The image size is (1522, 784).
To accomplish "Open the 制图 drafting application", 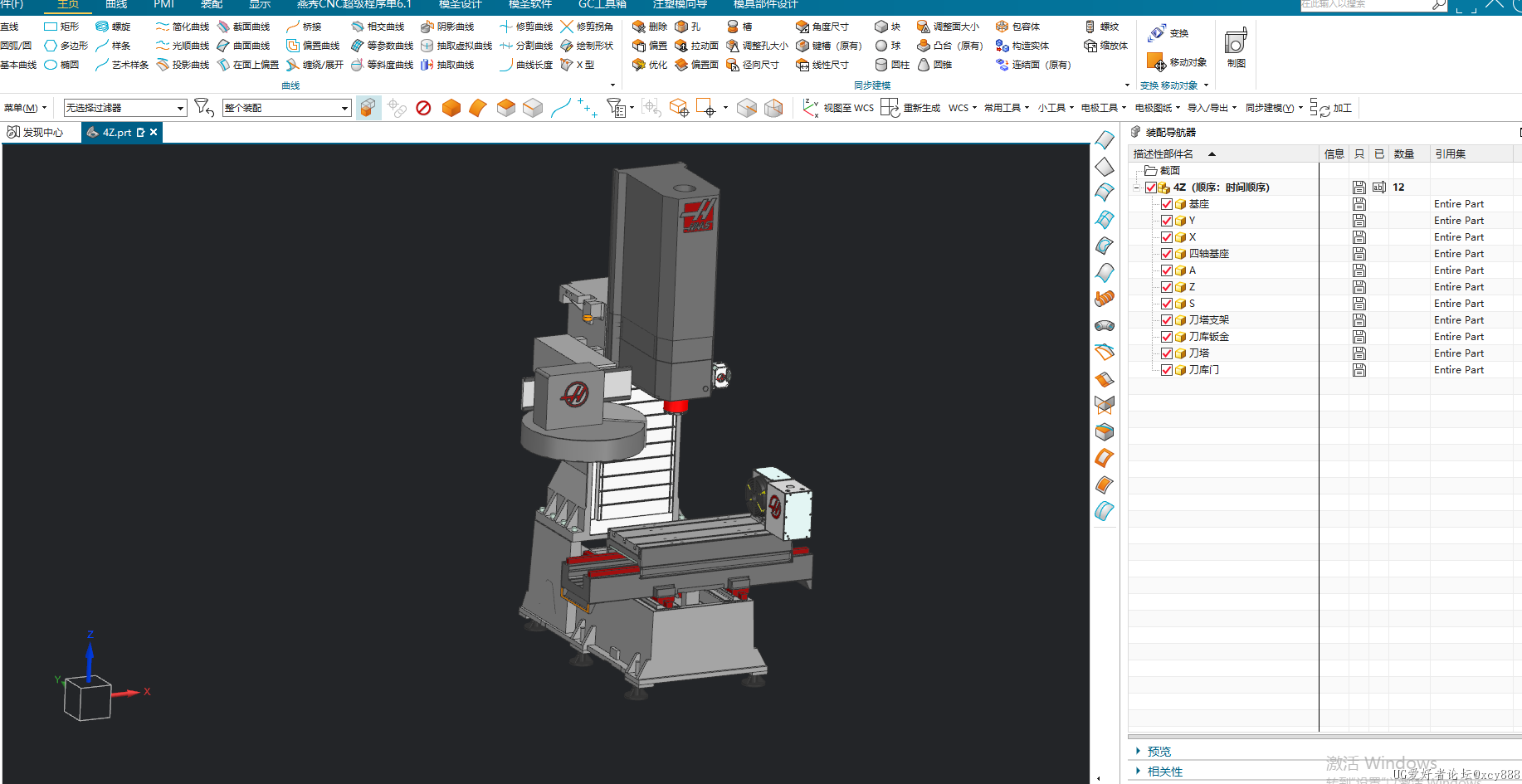I will (1236, 48).
